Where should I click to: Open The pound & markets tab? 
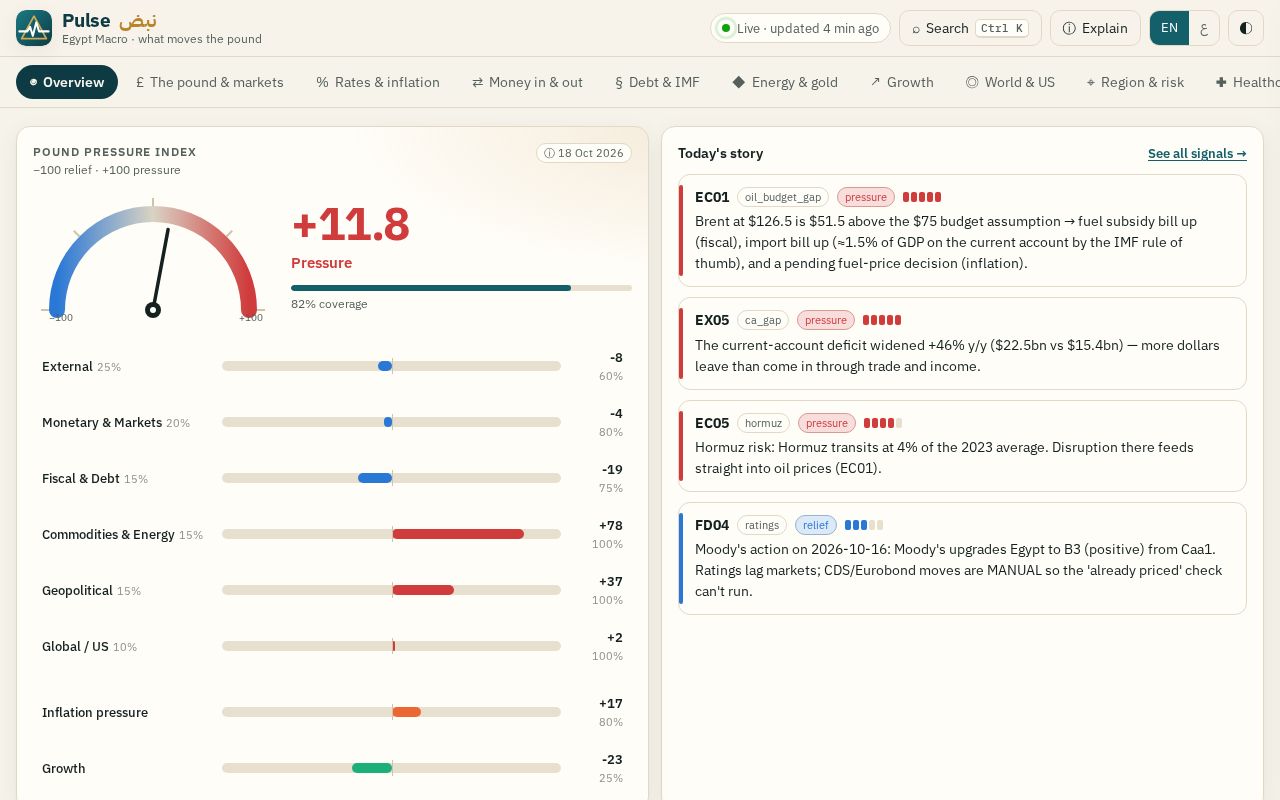[x=210, y=82]
